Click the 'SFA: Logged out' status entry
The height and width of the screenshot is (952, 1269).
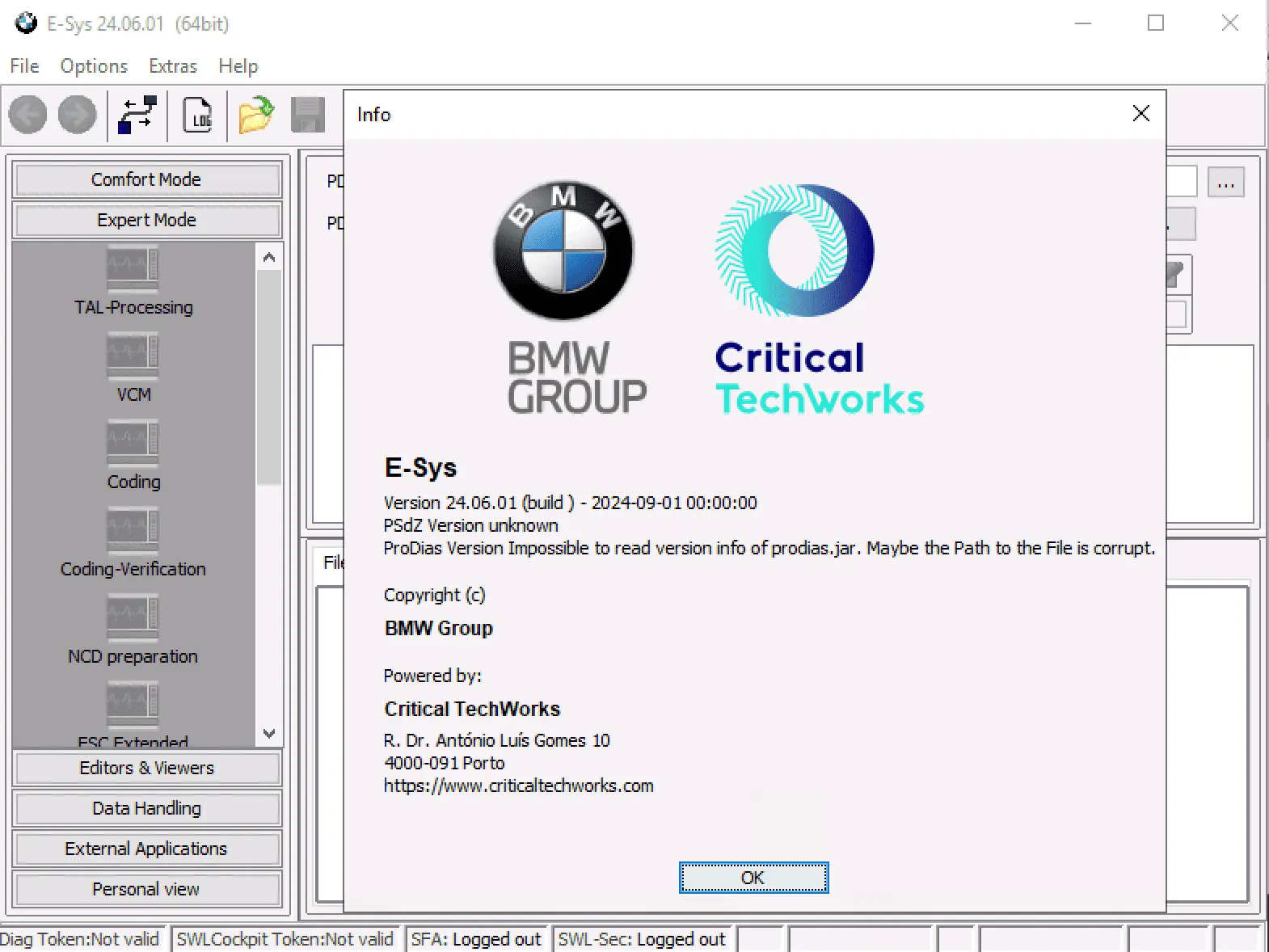476,939
